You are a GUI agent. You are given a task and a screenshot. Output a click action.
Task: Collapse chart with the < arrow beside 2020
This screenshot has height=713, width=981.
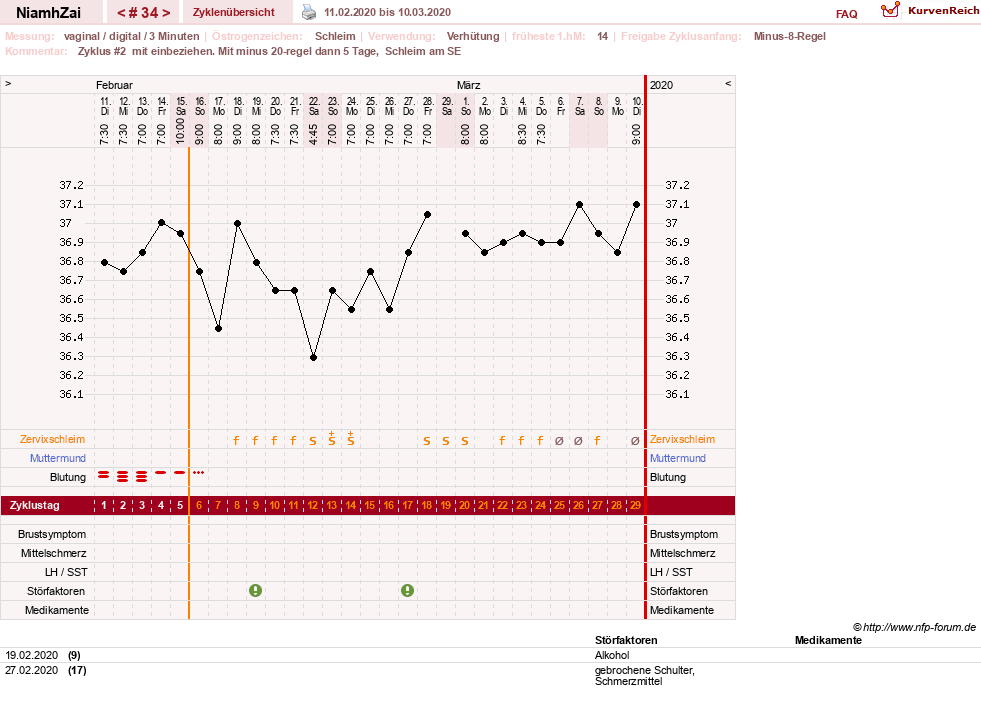(728, 83)
